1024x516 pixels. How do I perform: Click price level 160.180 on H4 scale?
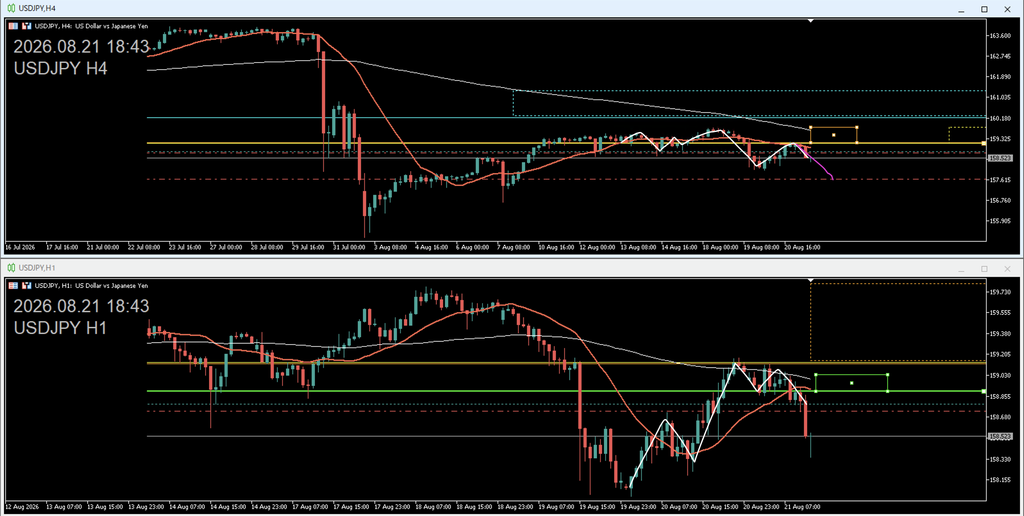coord(1000,118)
